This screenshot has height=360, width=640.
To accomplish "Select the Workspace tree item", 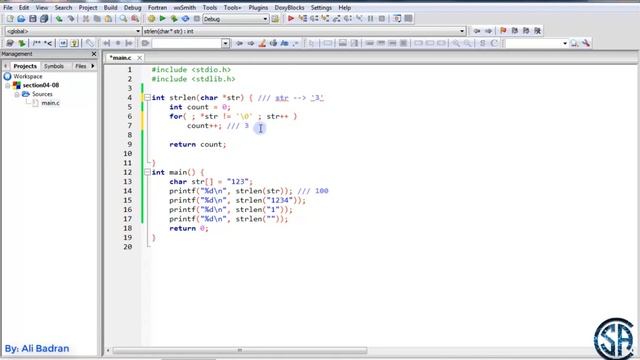I will (x=28, y=76).
